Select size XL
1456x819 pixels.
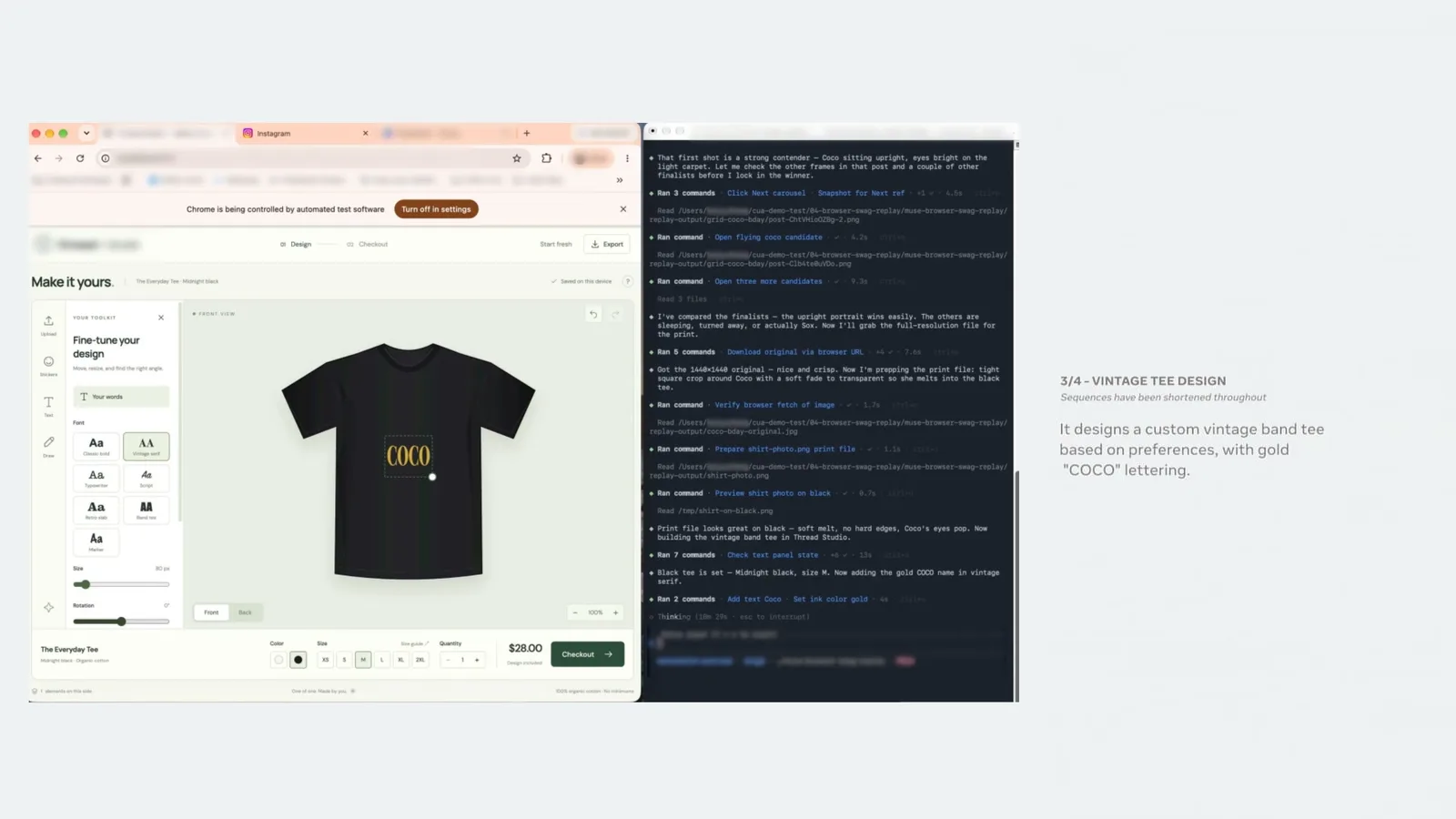[400, 660]
